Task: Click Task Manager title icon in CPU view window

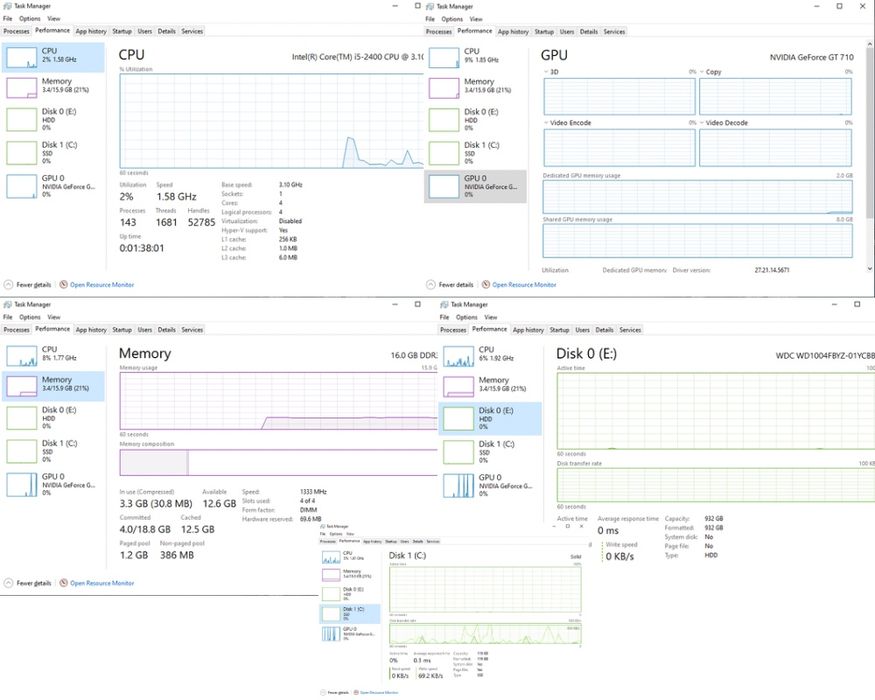Action: pos(7,6)
